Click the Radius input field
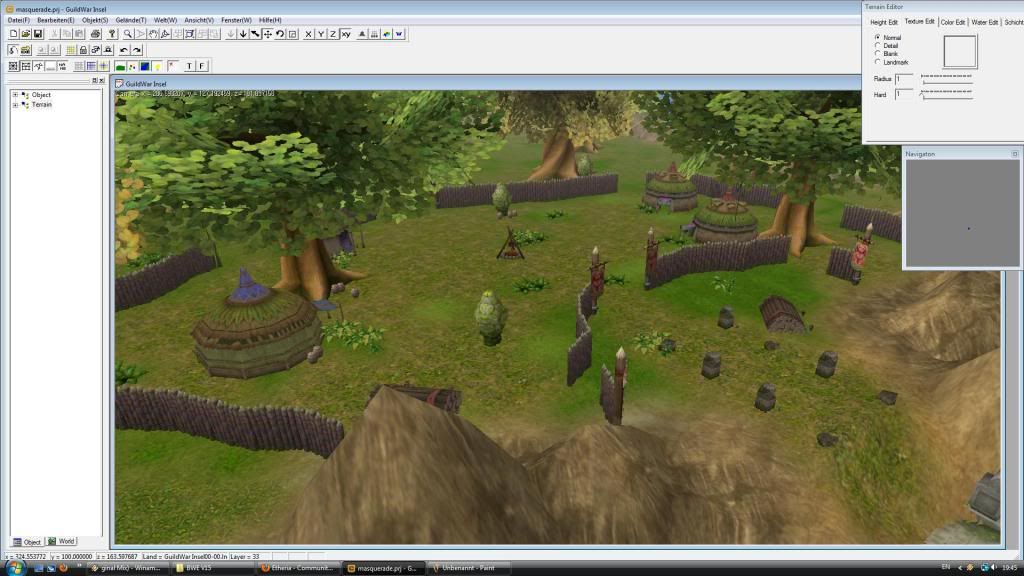Viewport: 1024px width, 576px height. [x=904, y=79]
